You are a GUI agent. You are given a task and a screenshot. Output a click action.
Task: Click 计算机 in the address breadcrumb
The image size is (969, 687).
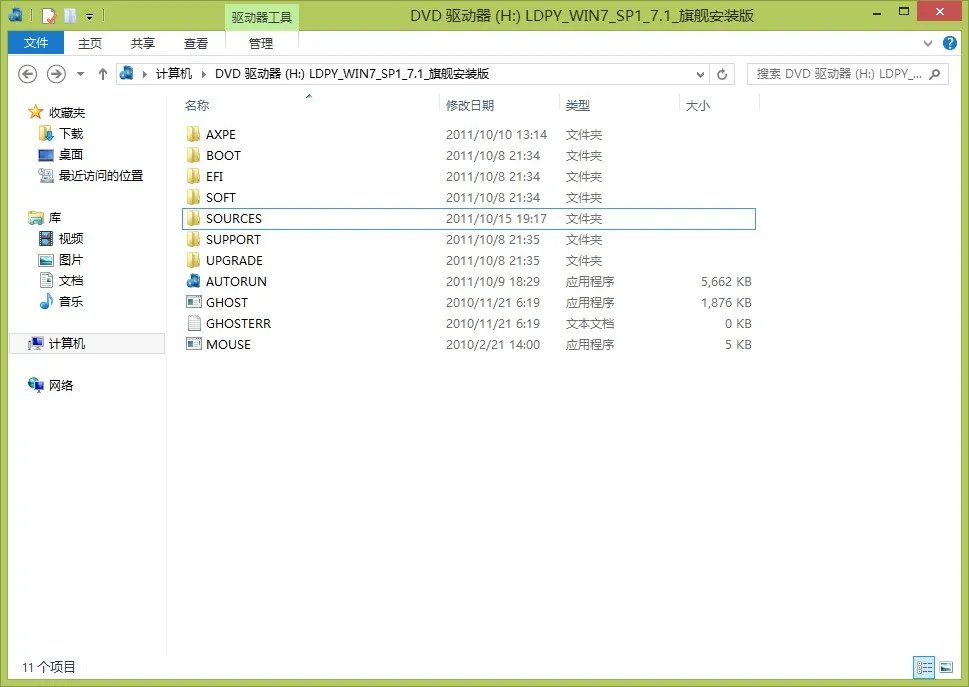click(x=173, y=74)
